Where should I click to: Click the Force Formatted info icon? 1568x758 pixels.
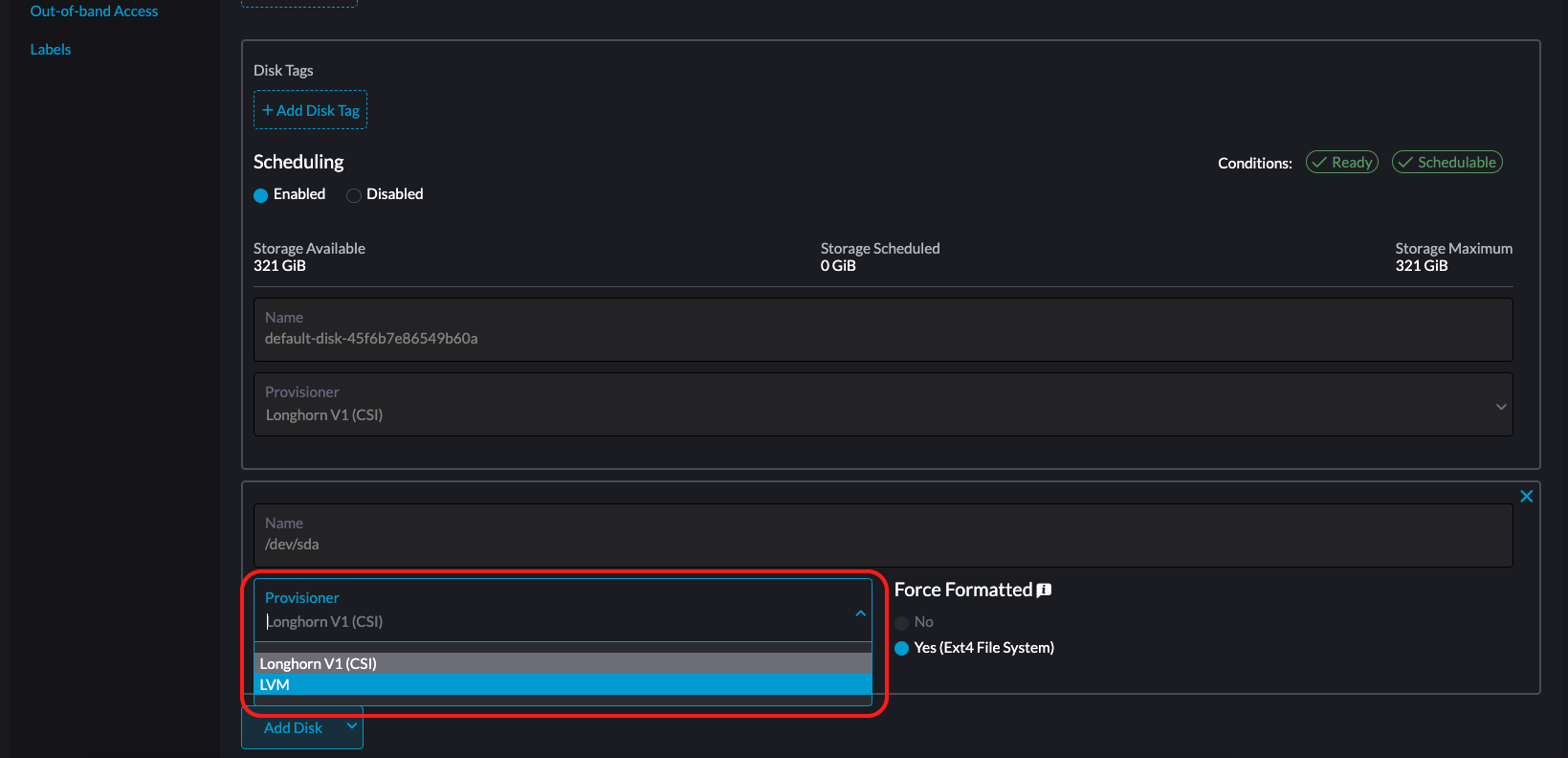click(1043, 590)
